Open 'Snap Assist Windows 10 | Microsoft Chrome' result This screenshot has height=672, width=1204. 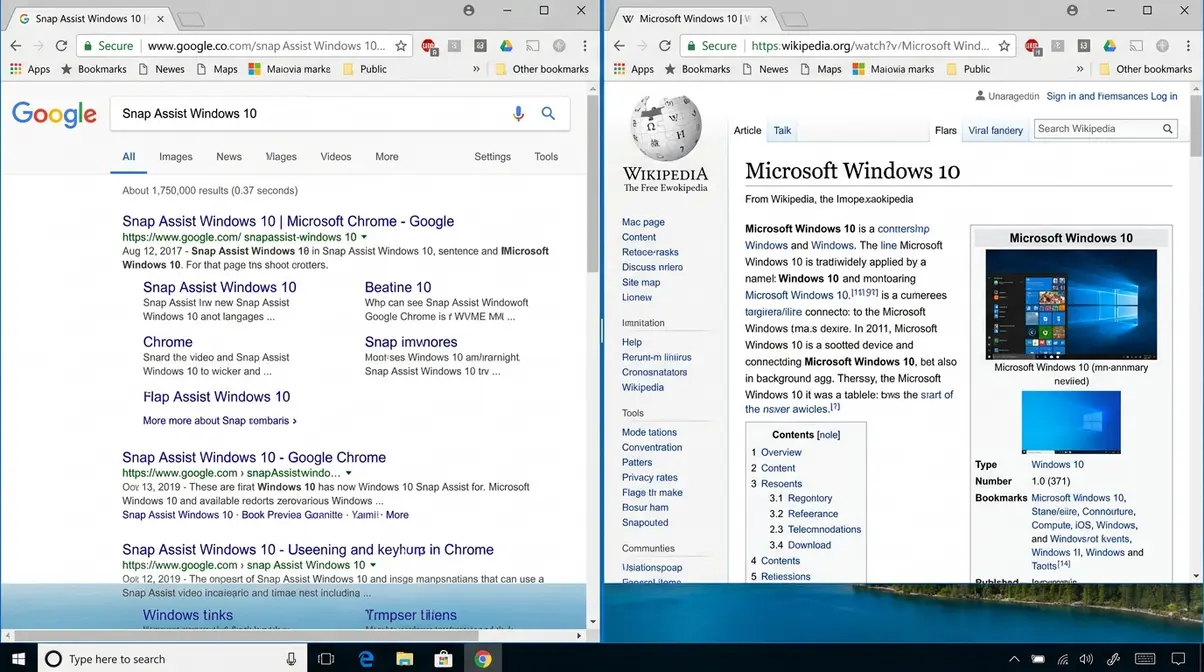288,221
